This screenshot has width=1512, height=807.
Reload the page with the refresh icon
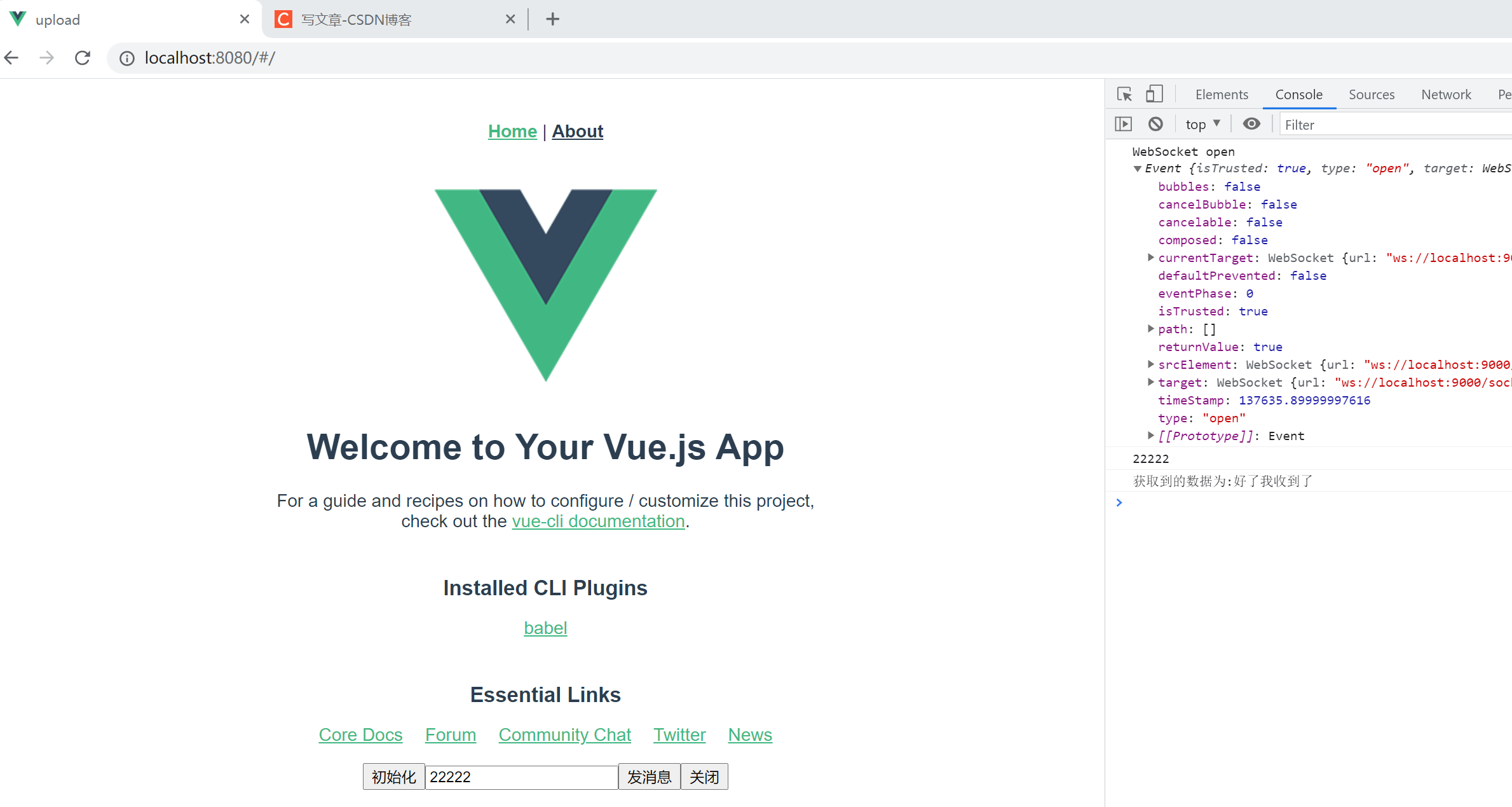(83, 58)
